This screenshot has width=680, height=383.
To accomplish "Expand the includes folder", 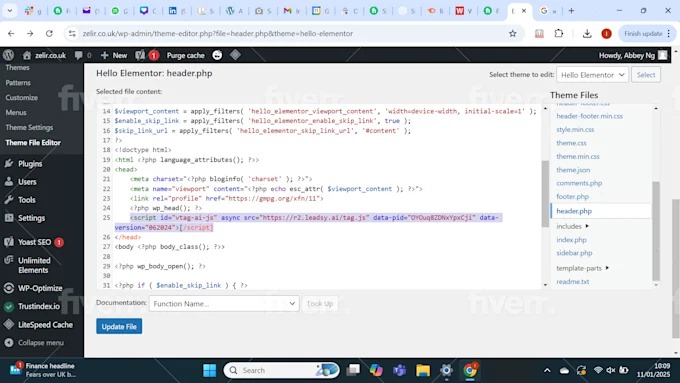I will (x=572, y=226).
